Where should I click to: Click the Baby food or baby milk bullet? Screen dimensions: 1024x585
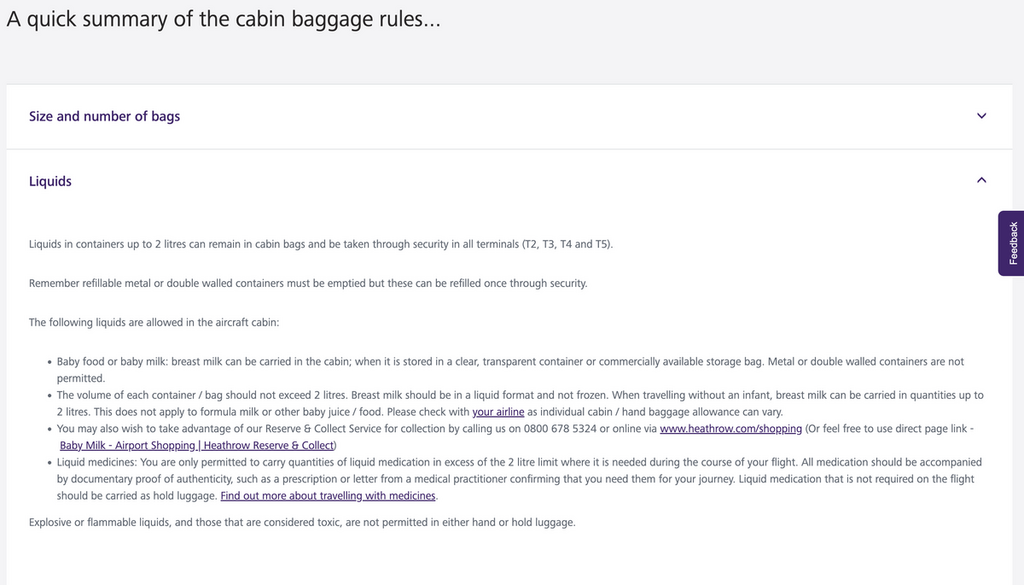coord(400,362)
